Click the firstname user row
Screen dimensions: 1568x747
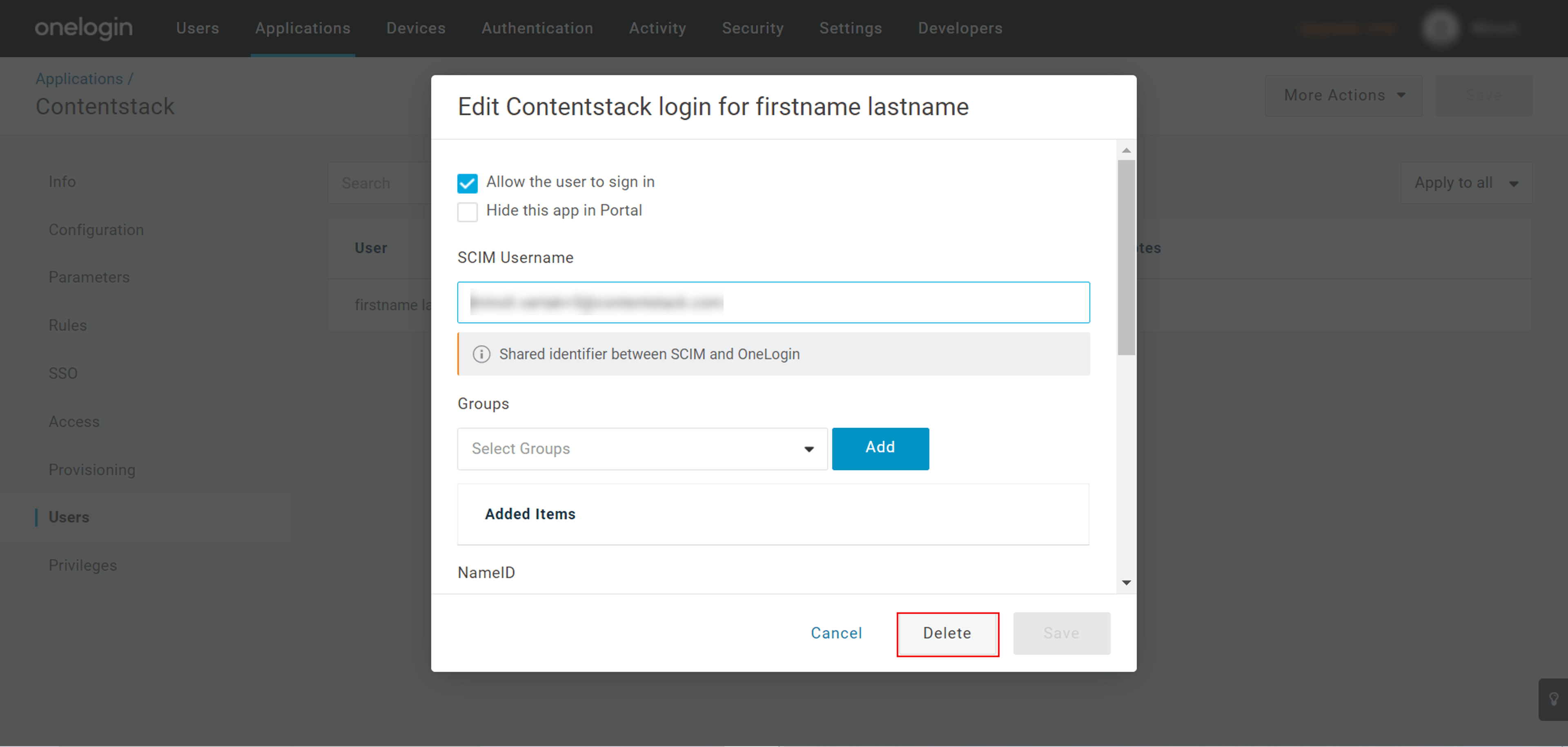coord(380,305)
